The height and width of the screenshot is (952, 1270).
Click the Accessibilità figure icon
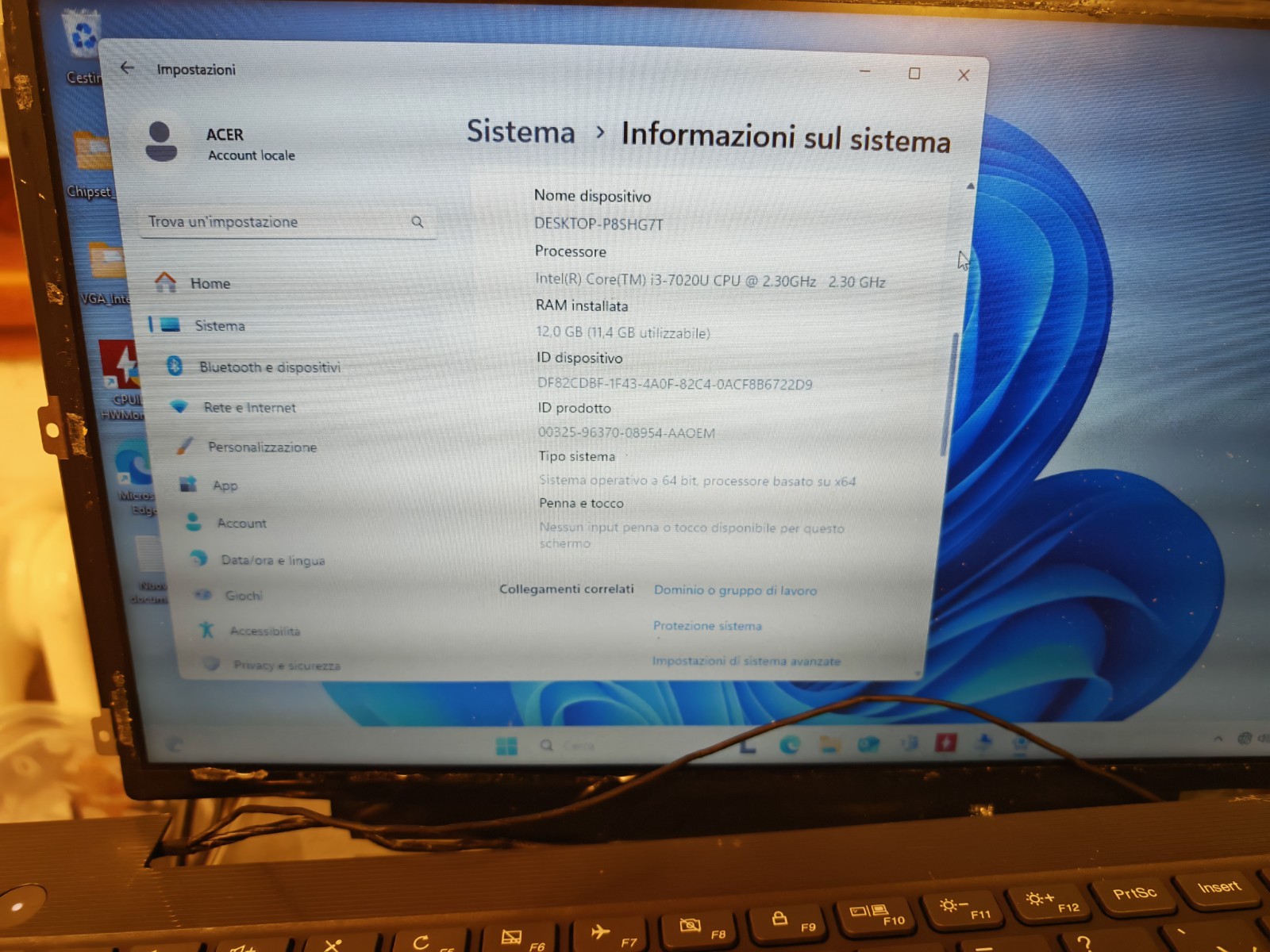(x=207, y=630)
